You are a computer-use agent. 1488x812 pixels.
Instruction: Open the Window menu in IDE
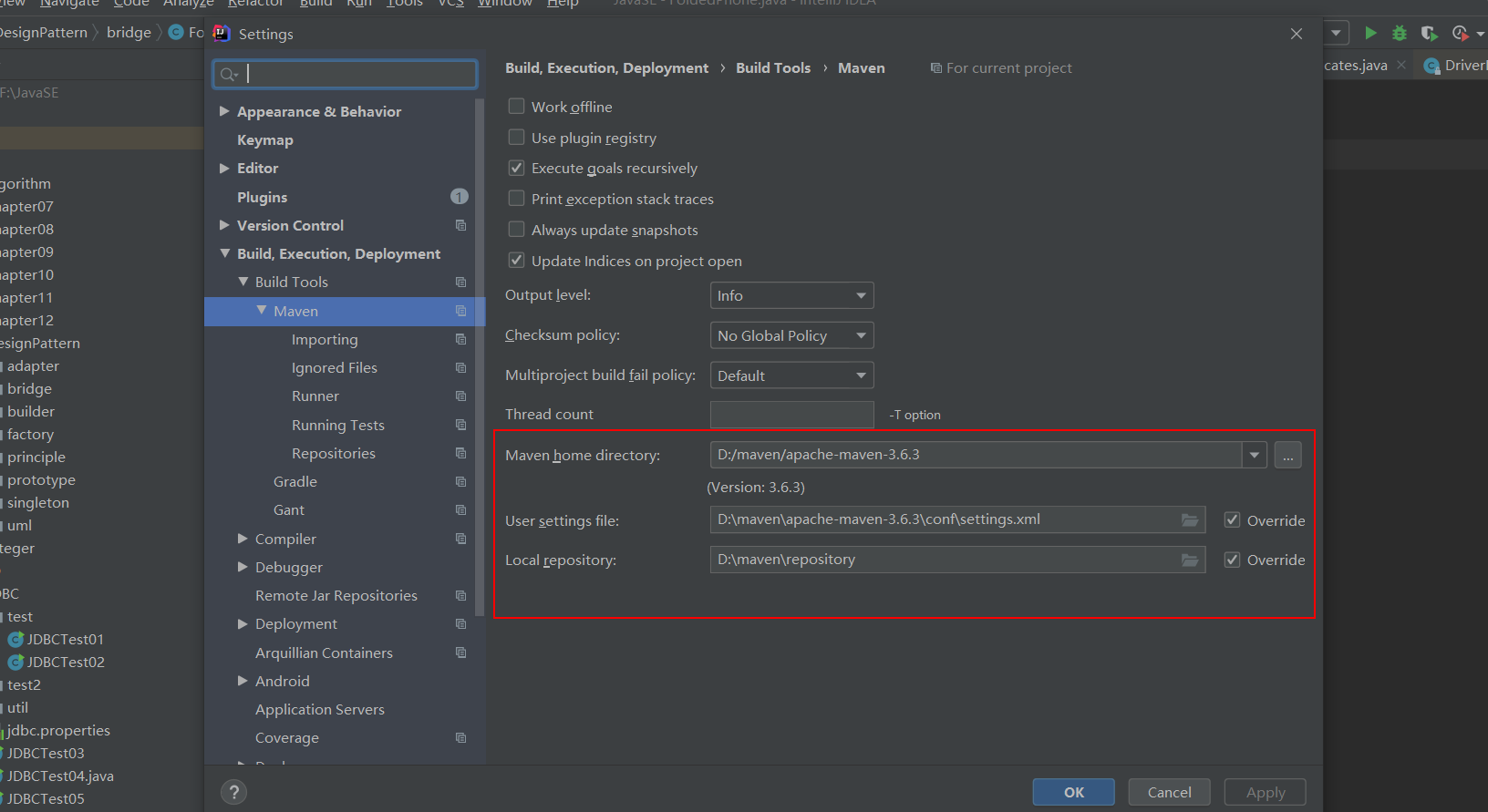(505, 3)
